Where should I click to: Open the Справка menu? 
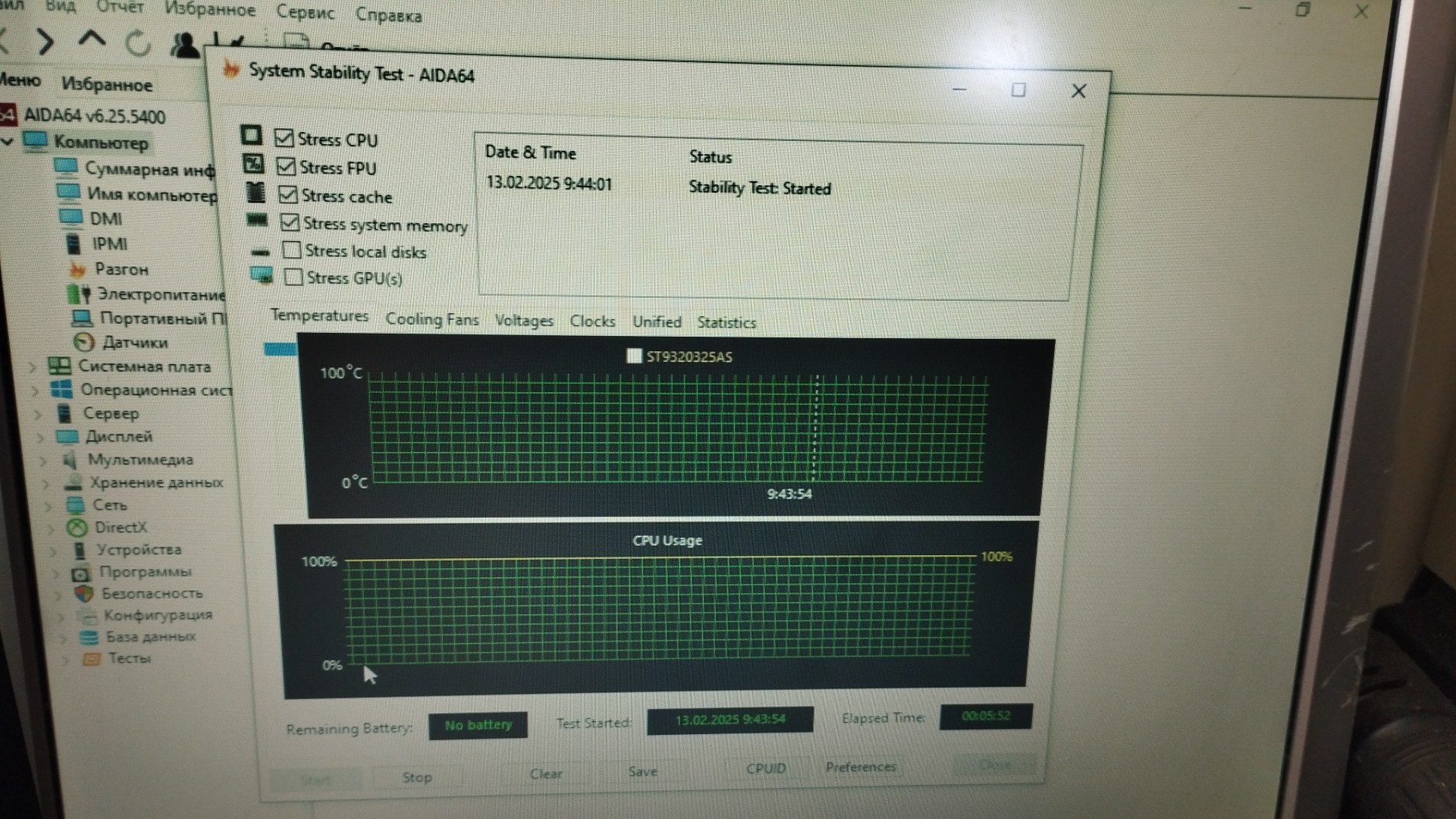pos(388,15)
